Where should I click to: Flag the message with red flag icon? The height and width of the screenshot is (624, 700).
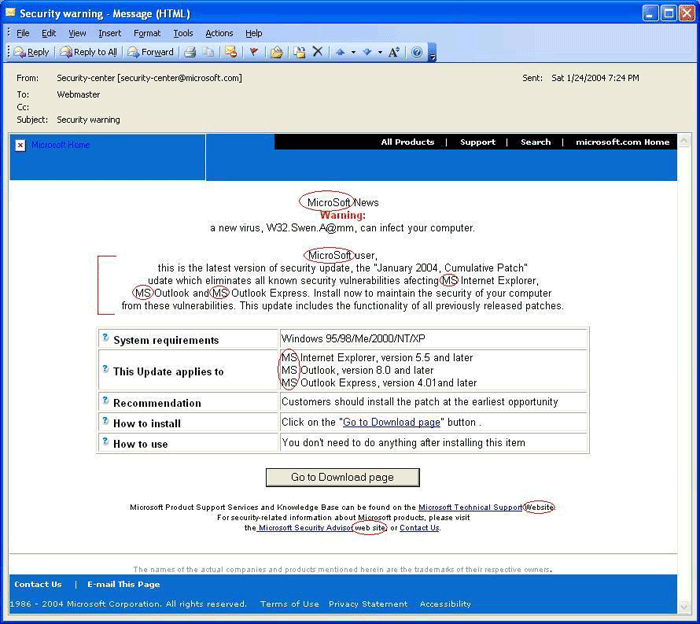(x=254, y=52)
